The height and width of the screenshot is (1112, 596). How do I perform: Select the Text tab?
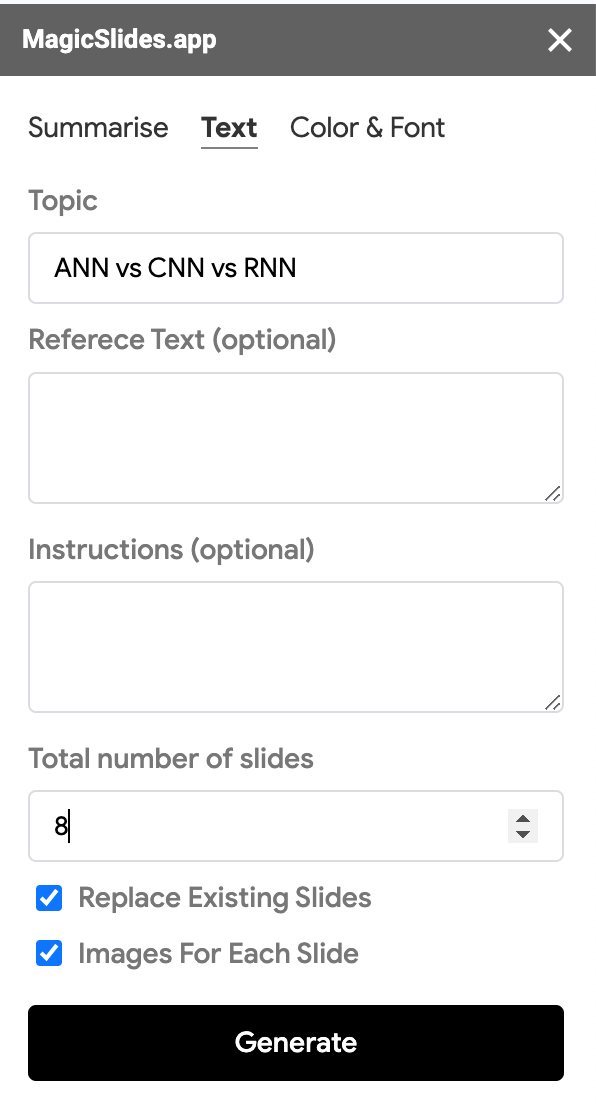pos(229,127)
